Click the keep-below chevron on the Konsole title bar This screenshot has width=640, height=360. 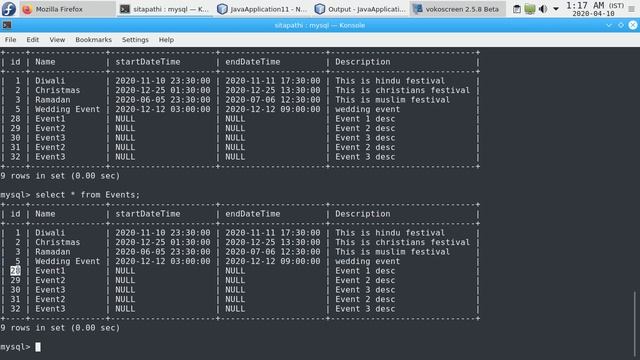pos(609,25)
